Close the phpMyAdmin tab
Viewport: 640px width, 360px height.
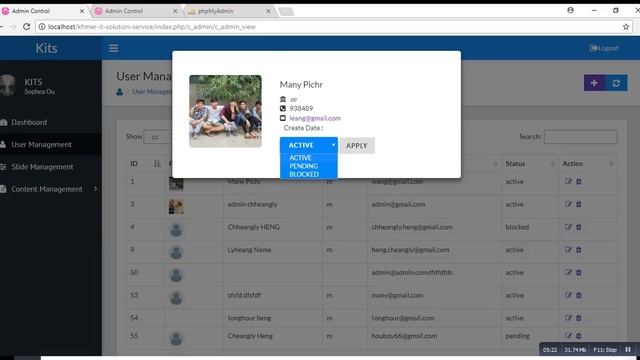pyautogui.click(x=268, y=11)
